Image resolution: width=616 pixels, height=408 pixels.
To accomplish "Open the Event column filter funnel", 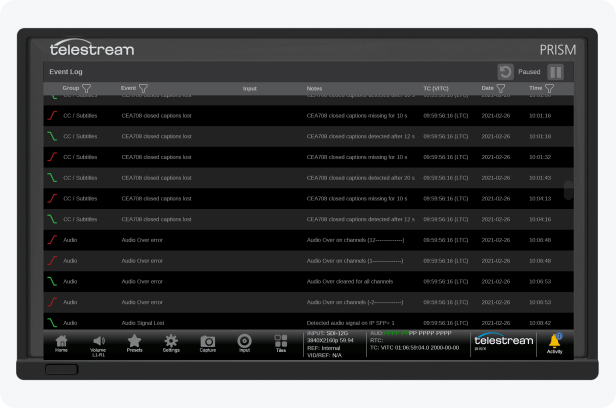I will (x=143, y=88).
